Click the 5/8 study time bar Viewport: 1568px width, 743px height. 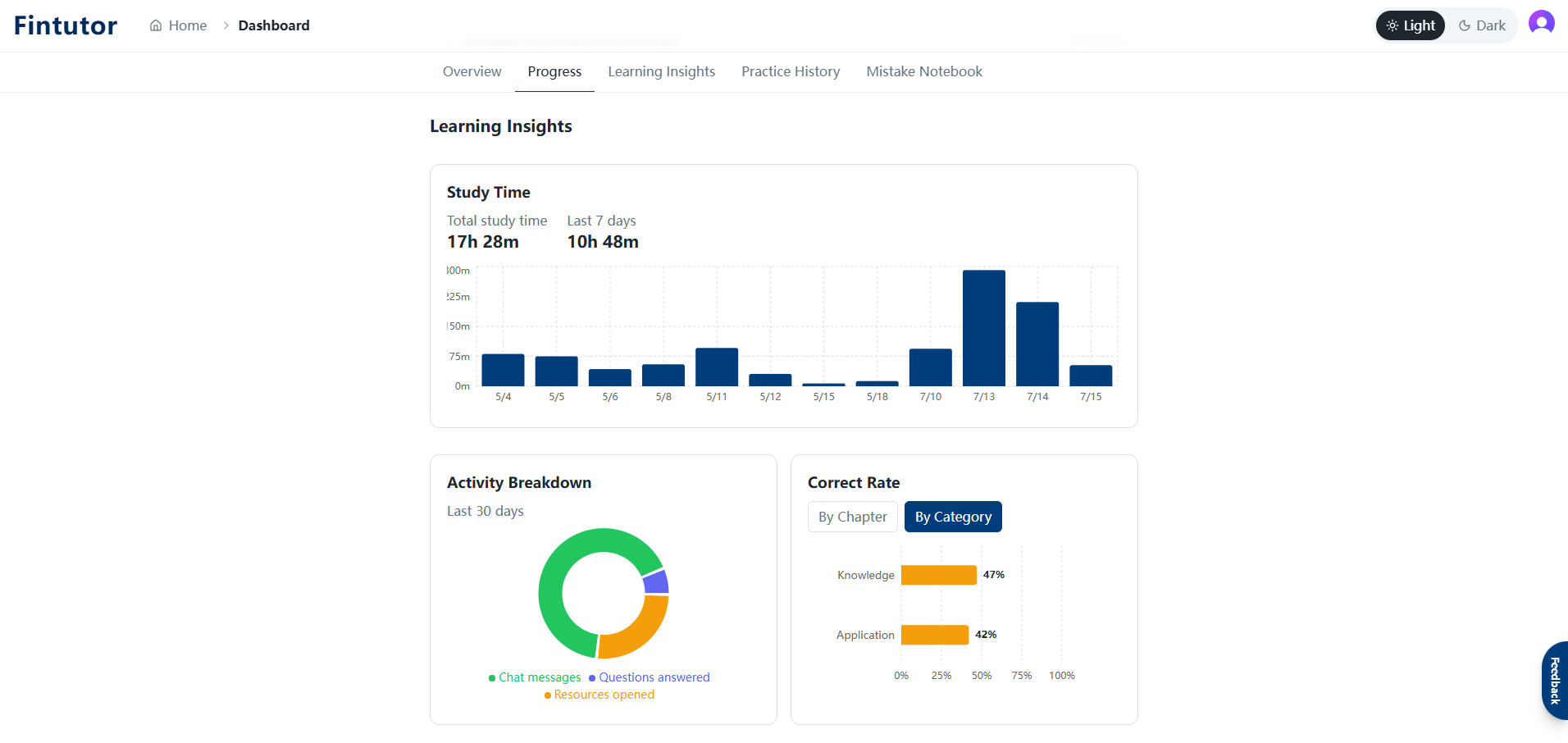[663, 375]
